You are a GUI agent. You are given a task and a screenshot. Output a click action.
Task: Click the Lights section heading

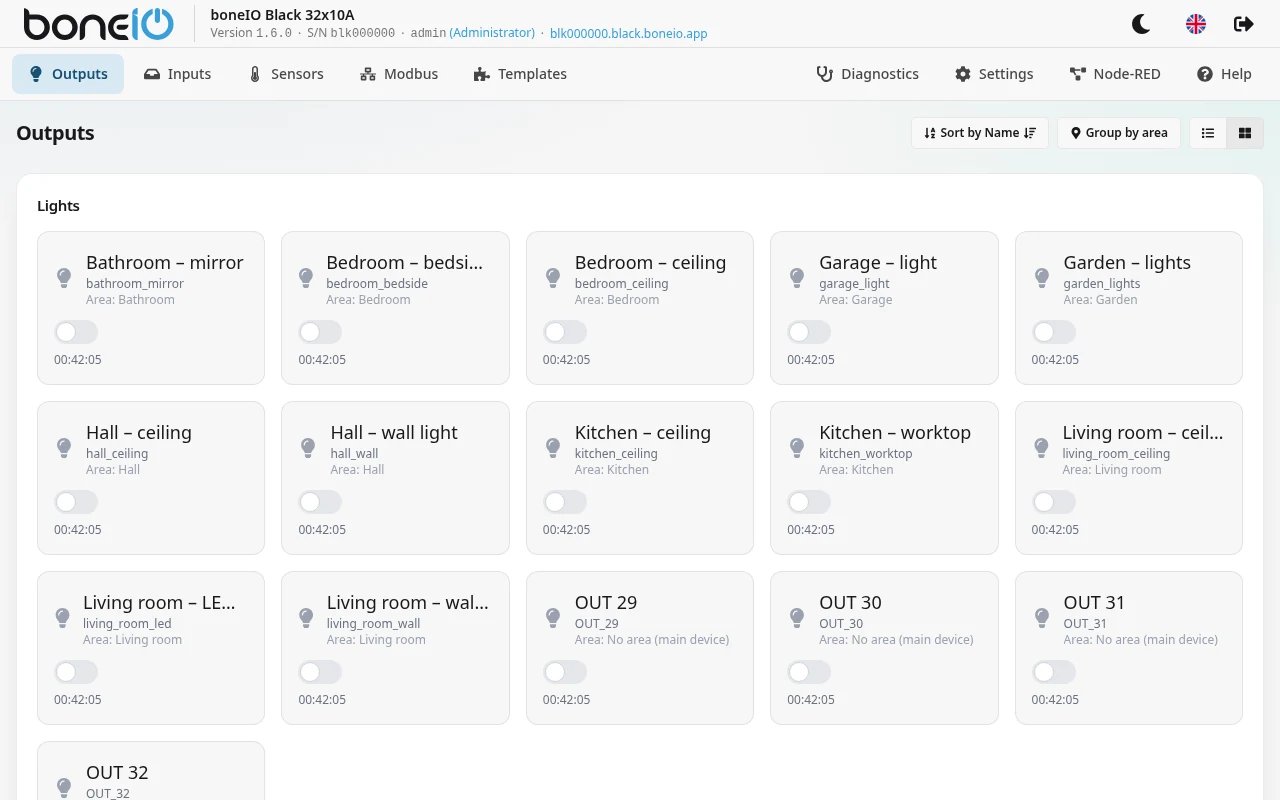[x=58, y=206]
